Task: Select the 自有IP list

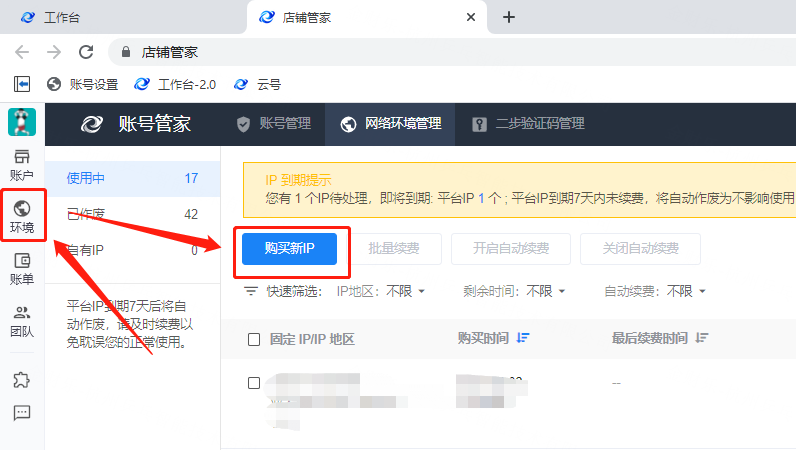Action: coord(132,250)
